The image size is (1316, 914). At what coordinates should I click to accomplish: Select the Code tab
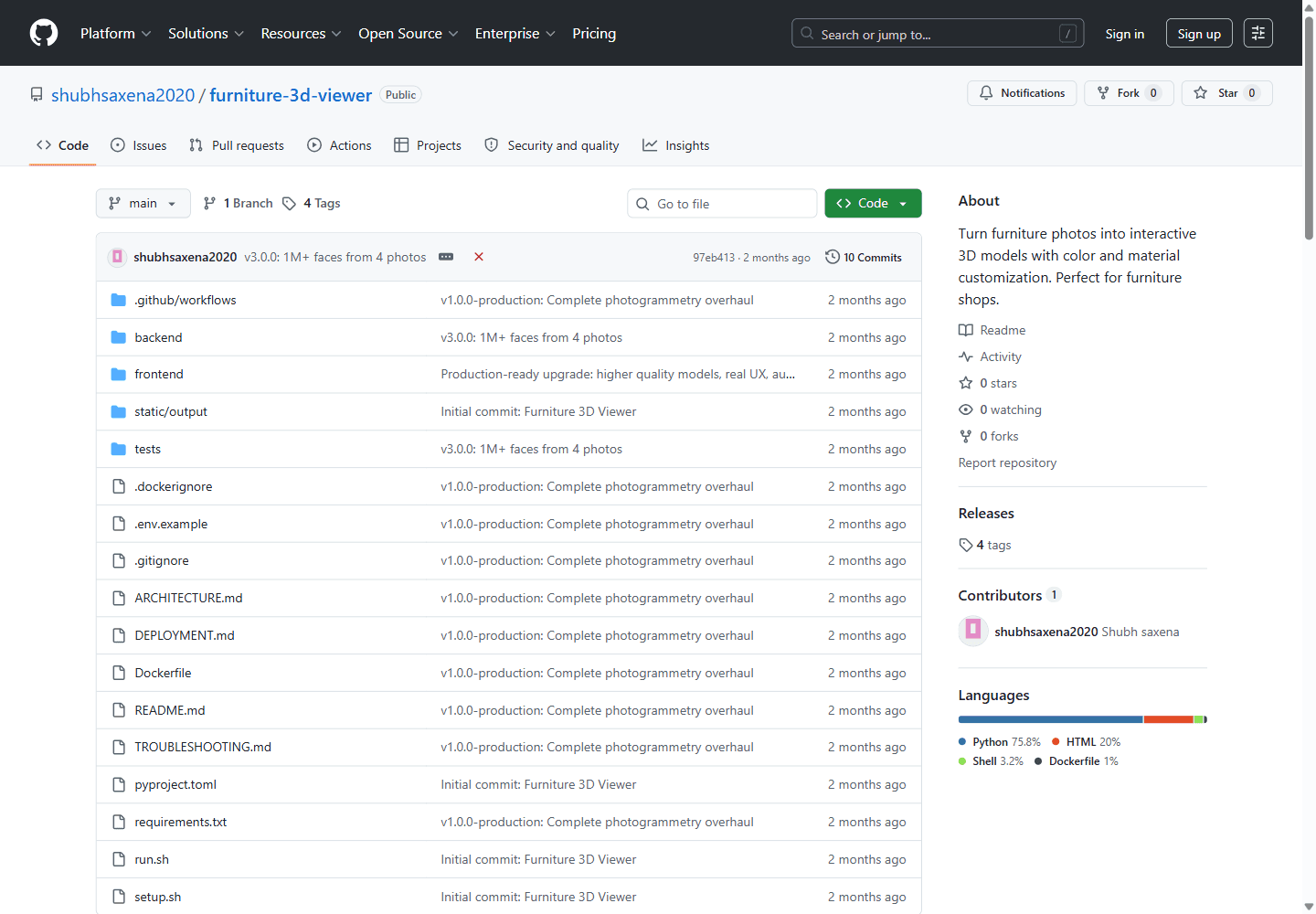[x=63, y=145]
